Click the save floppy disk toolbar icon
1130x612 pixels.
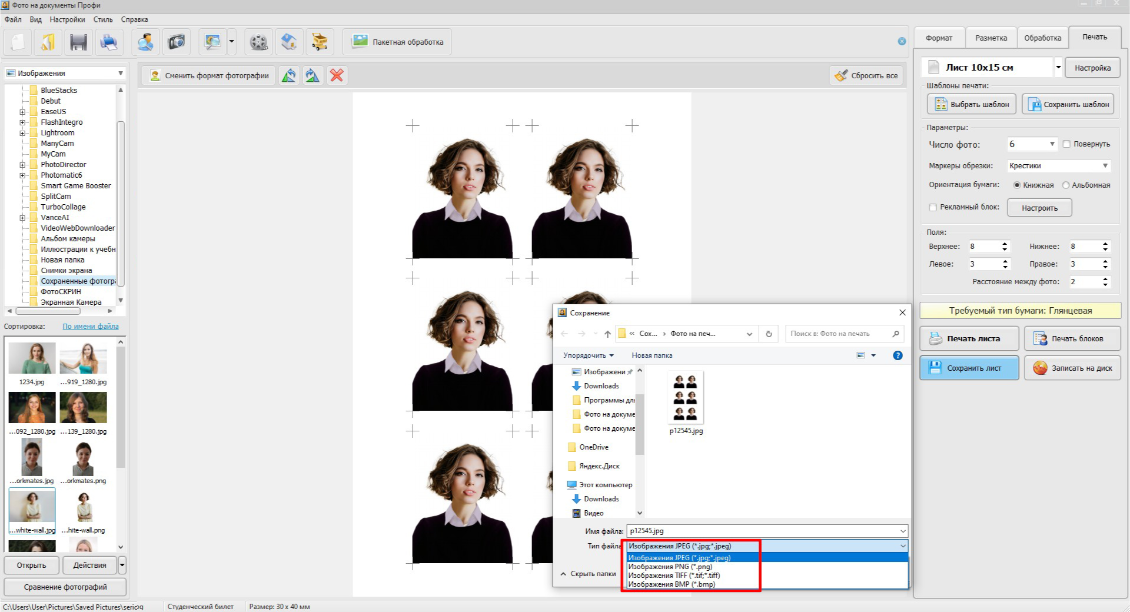point(78,42)
